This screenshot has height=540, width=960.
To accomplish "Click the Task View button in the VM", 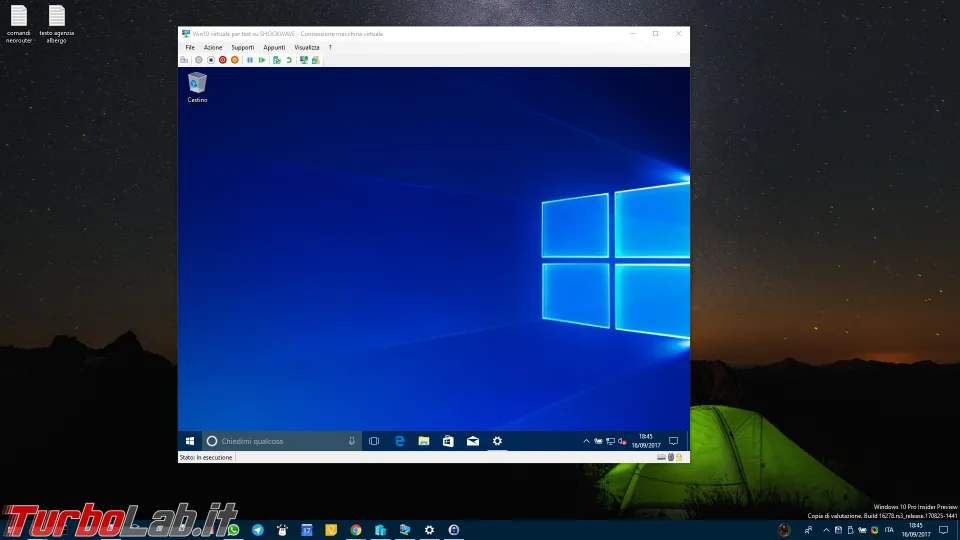I will pyautogui.click(x=374, y=441).
